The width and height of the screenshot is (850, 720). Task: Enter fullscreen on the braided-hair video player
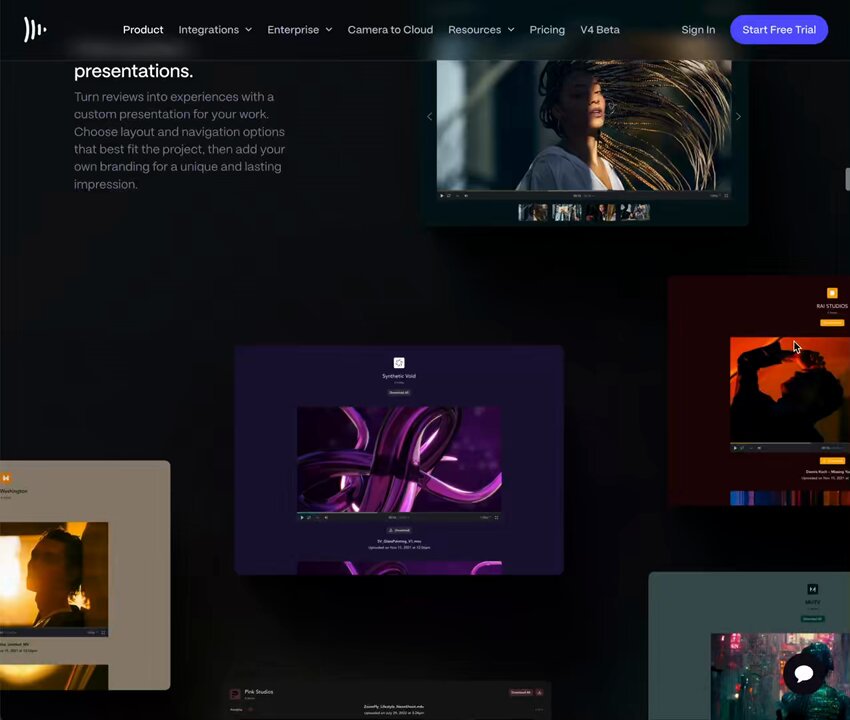(x=726, y=196)
